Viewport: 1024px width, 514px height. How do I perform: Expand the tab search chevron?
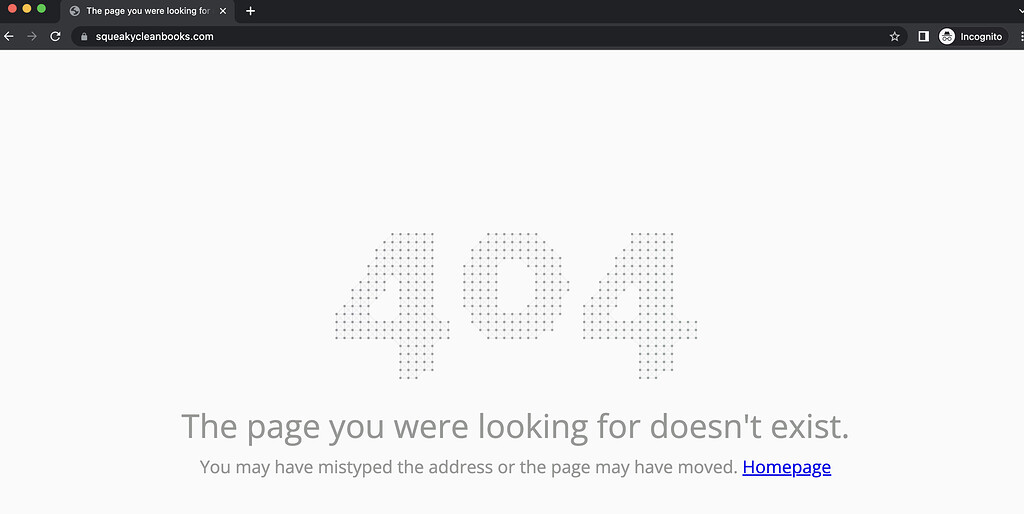pyautogui.click(x=1019, y=11)
